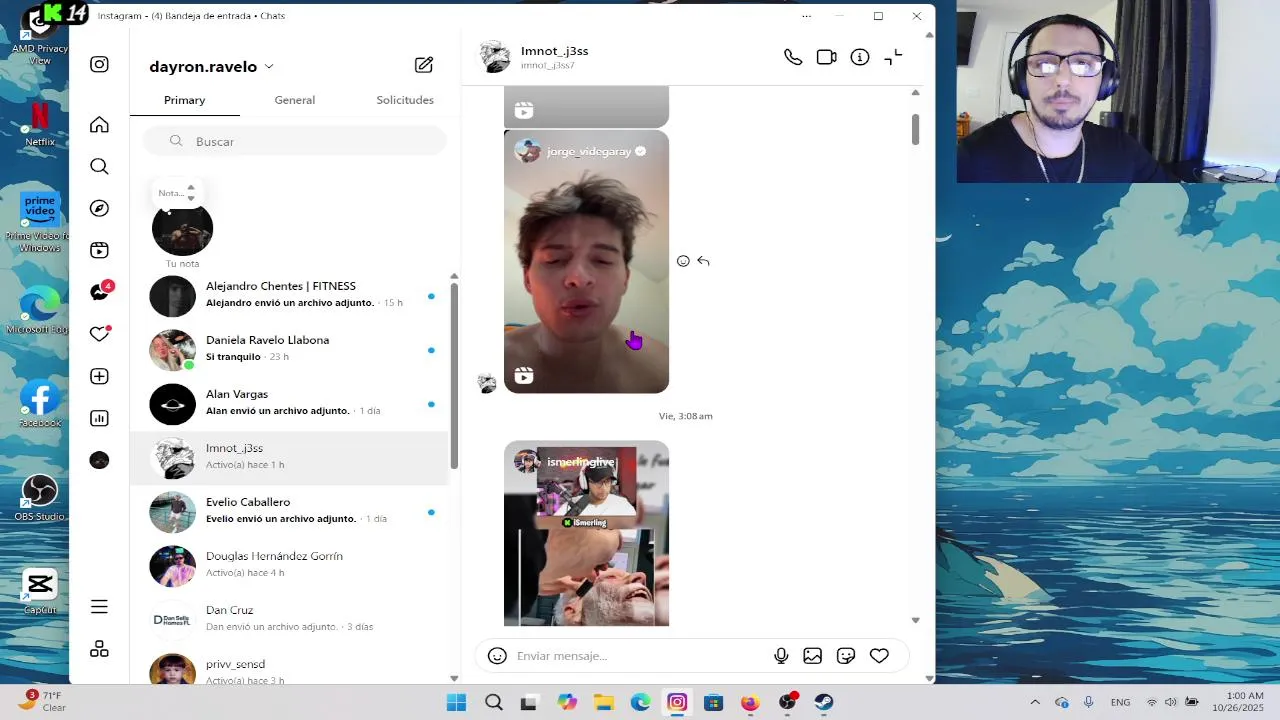
Task: Open Tu nota profile picture
Action: pos(182,228)
